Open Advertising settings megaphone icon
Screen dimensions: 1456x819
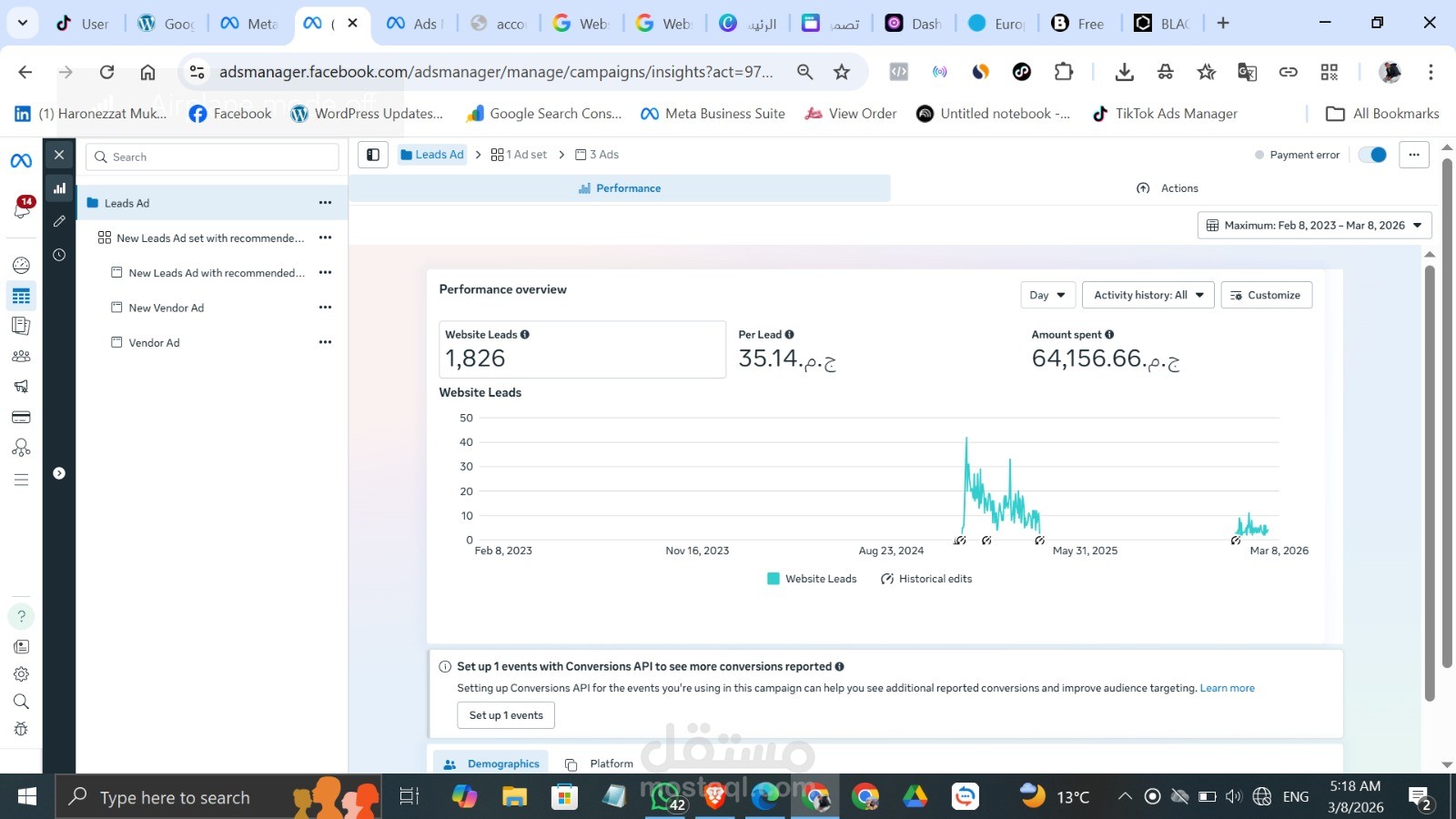click(x=21, y=387)
